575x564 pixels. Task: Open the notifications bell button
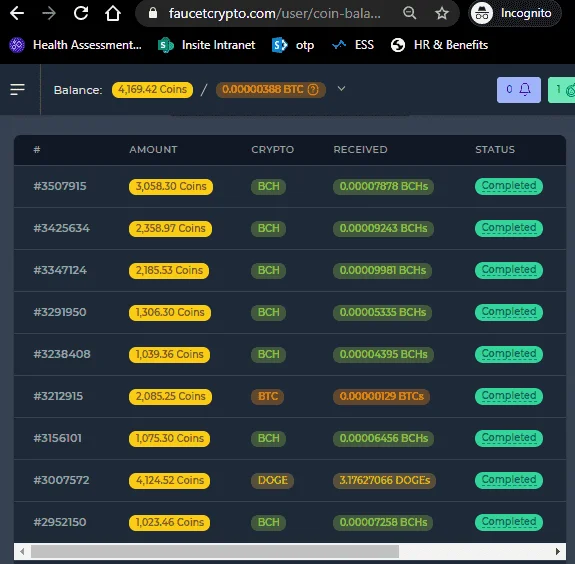tap(519, 89)
